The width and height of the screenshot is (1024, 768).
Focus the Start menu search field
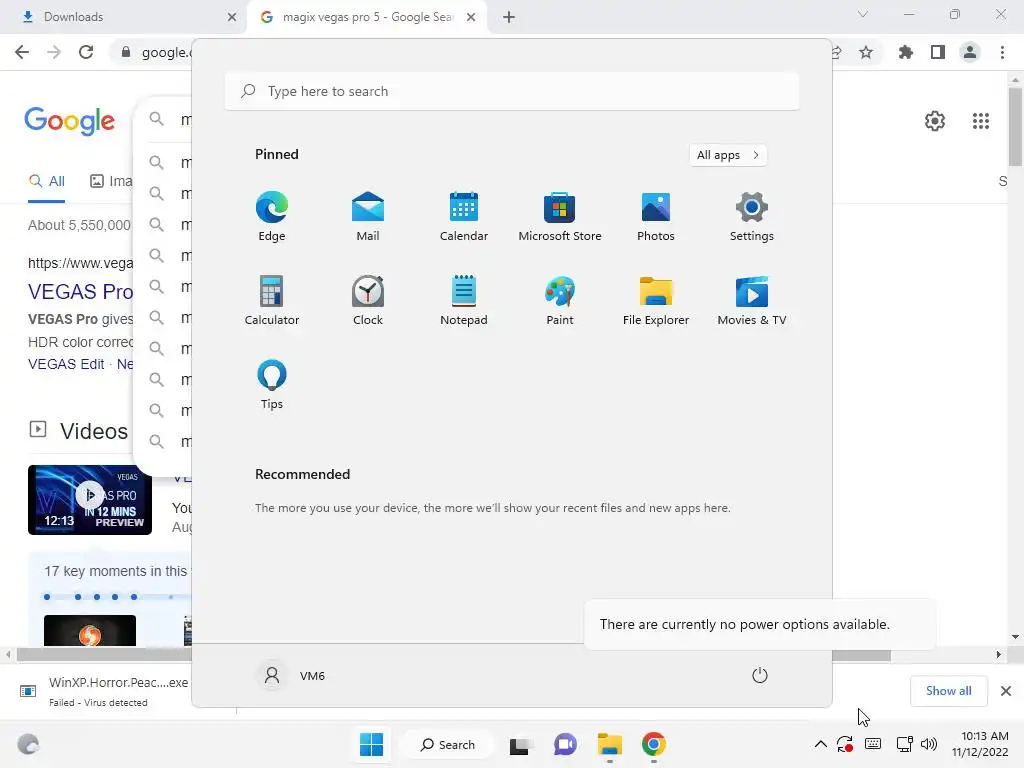(x=512, y=91)
